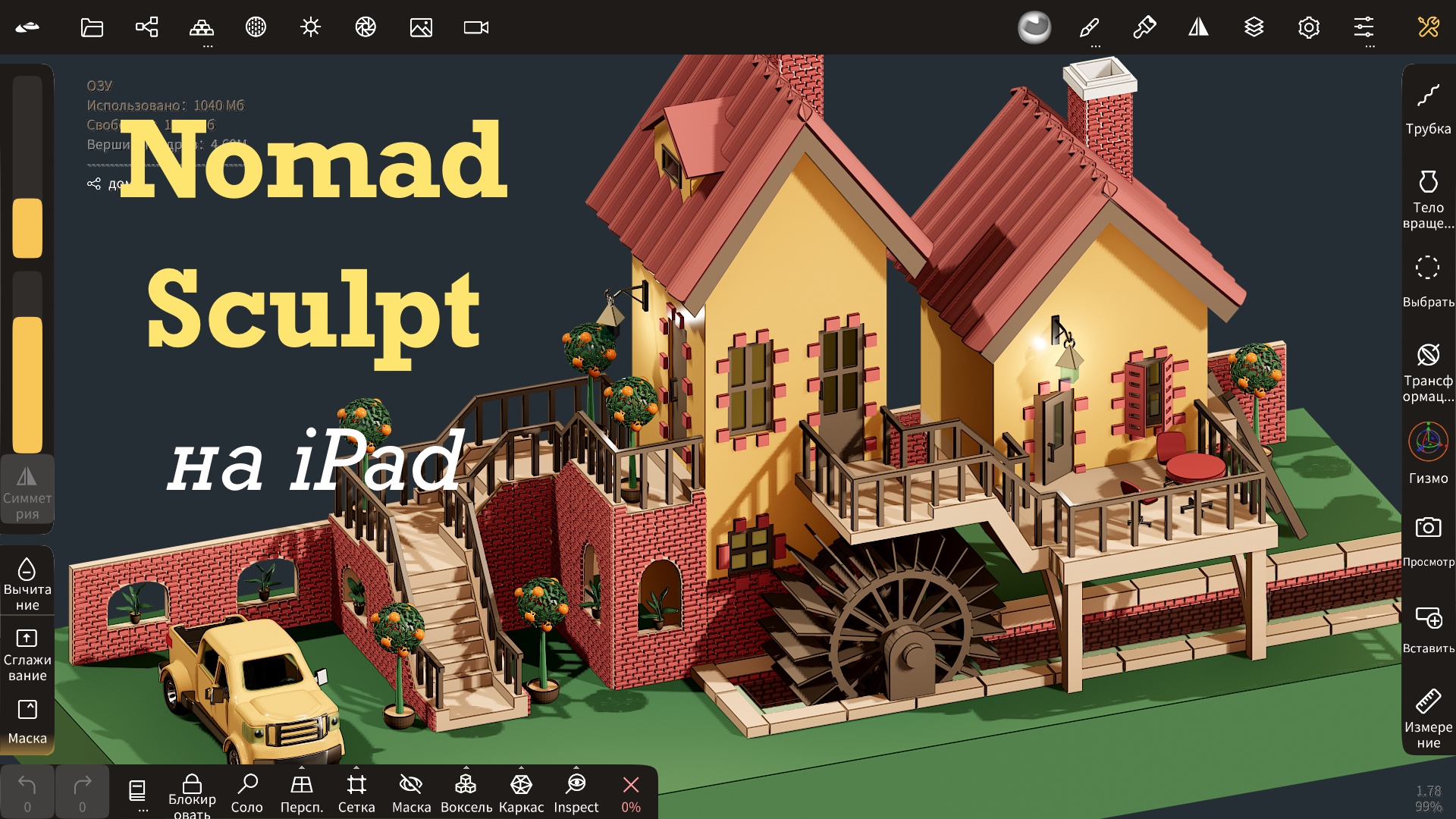Open the bottom toolbar shortcuts list menu
1456x819 pixels.
(x=137, y=792)
